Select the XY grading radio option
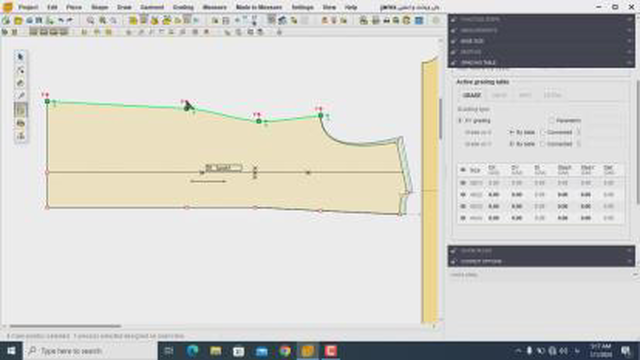 pyautogui.click(x=460, y=120)
